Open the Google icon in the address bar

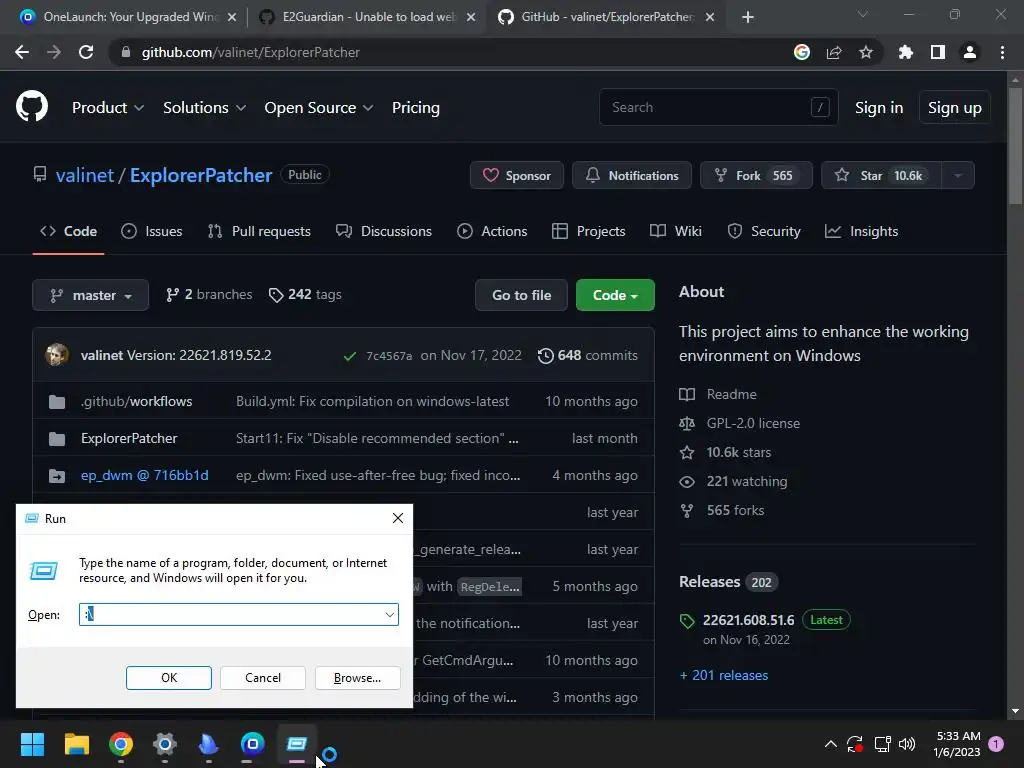(x=802, y=52)
